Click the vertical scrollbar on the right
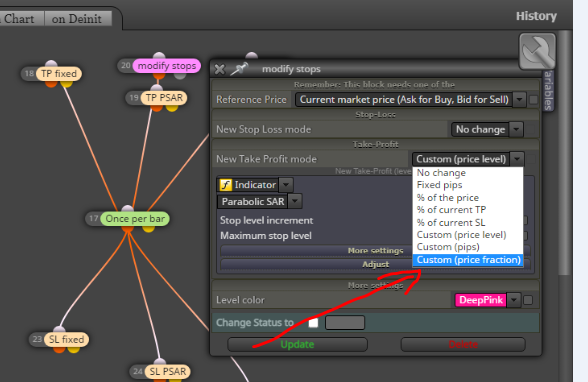The height and width of the screenshot is (382, 588). coord(564,153)
